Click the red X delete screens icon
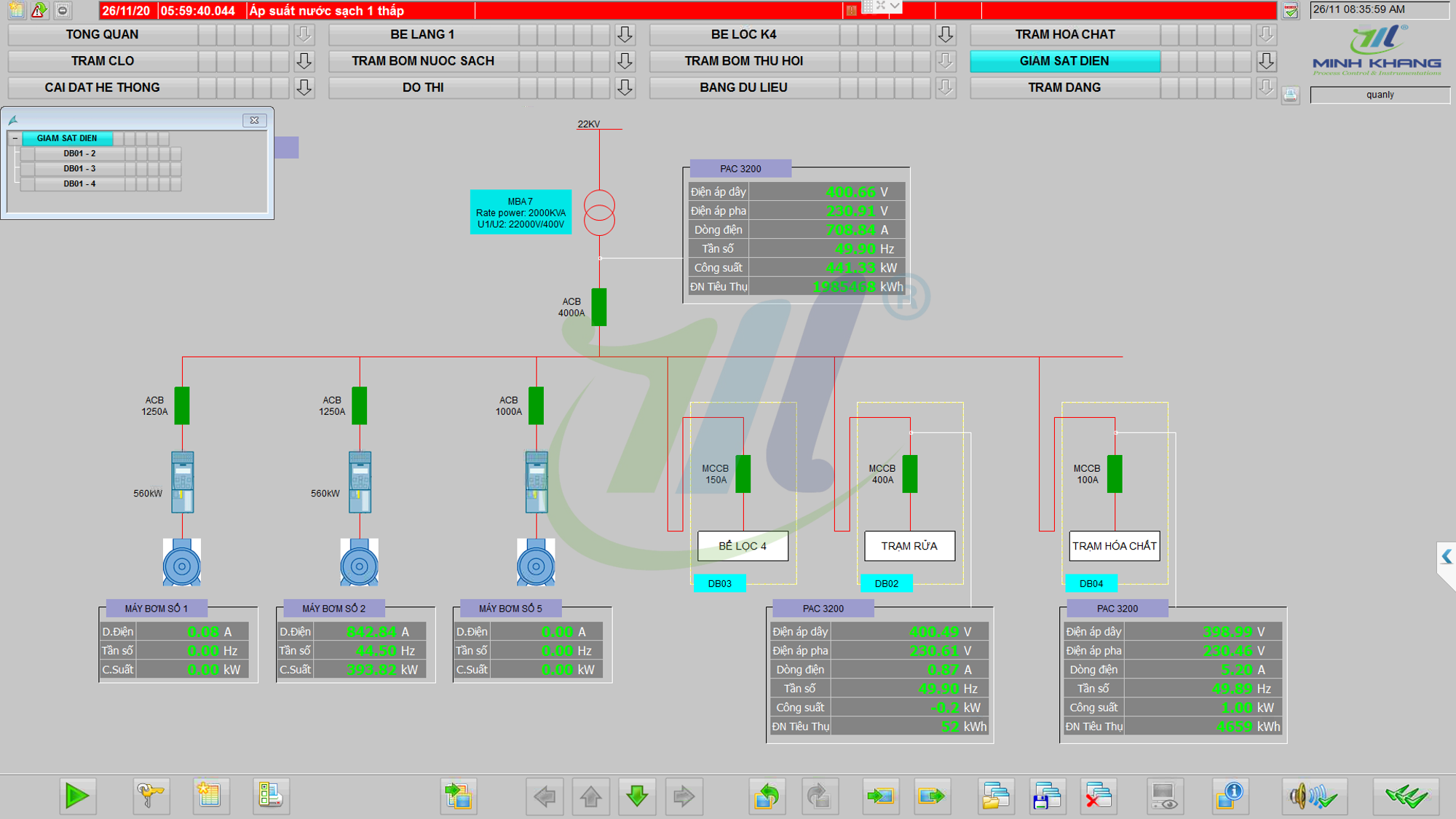 pos(1098,796)
